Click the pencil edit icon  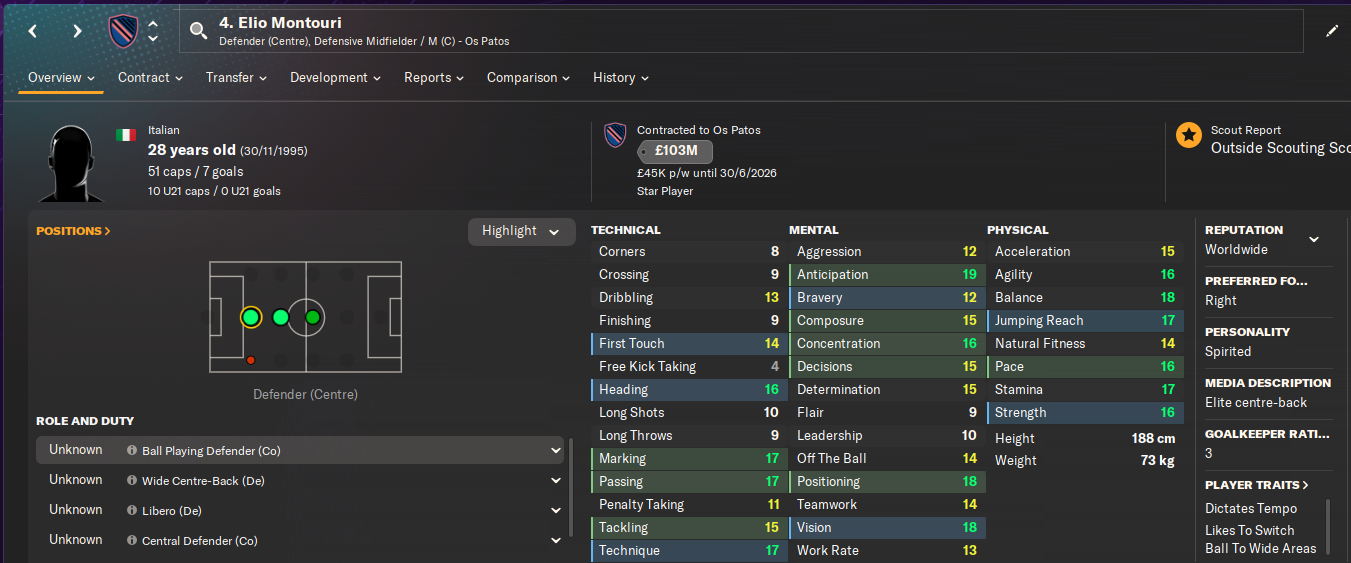tap(1332, 31)
